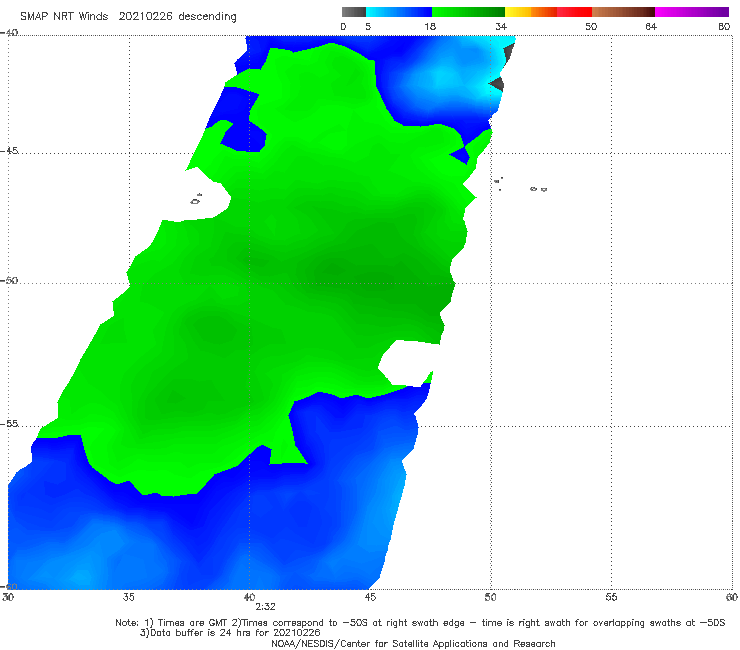The width and height of the screenshot is (740, 650).
Task: Click the 'Data buffer is 24 hrs' note
Action: 230,633
